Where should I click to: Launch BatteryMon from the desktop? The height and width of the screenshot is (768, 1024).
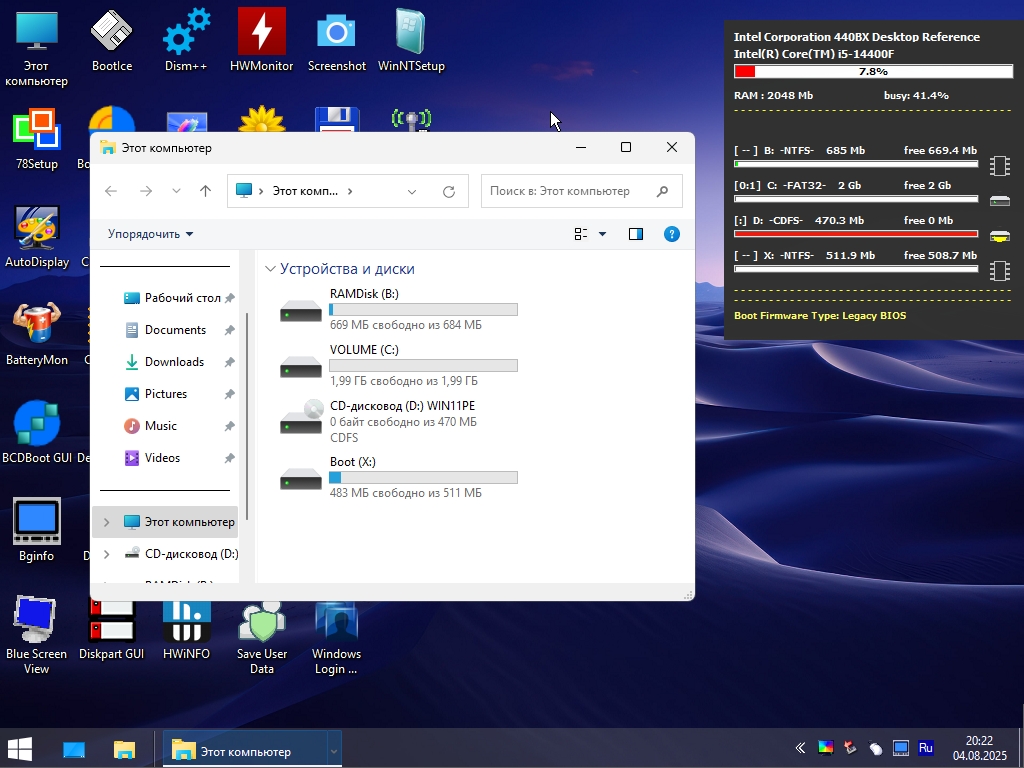pyautogui.click(x=37, y=334)
